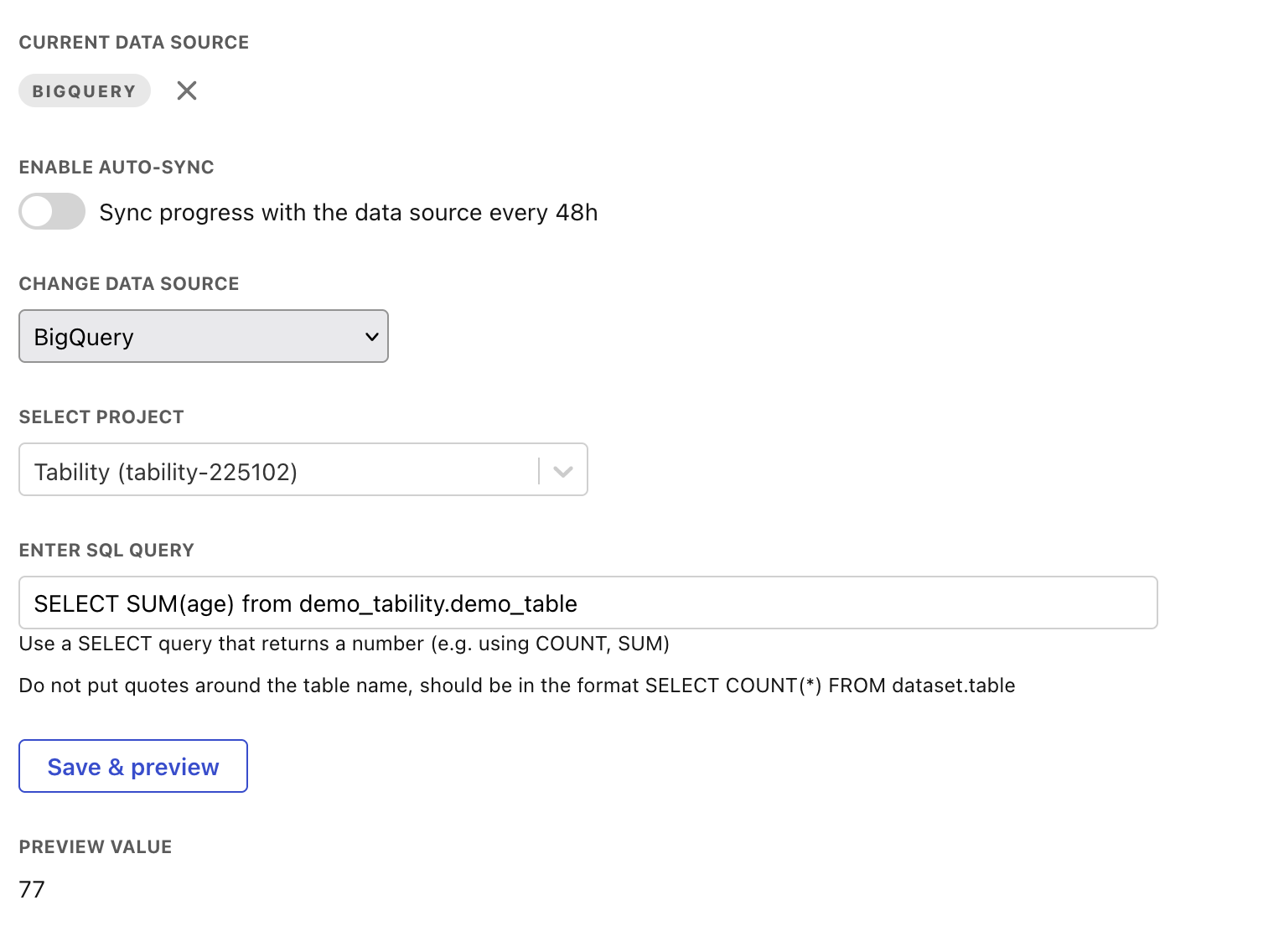Click the preview value 77
This screenshot has height=952, width=1284.
[x=32, y=890]
